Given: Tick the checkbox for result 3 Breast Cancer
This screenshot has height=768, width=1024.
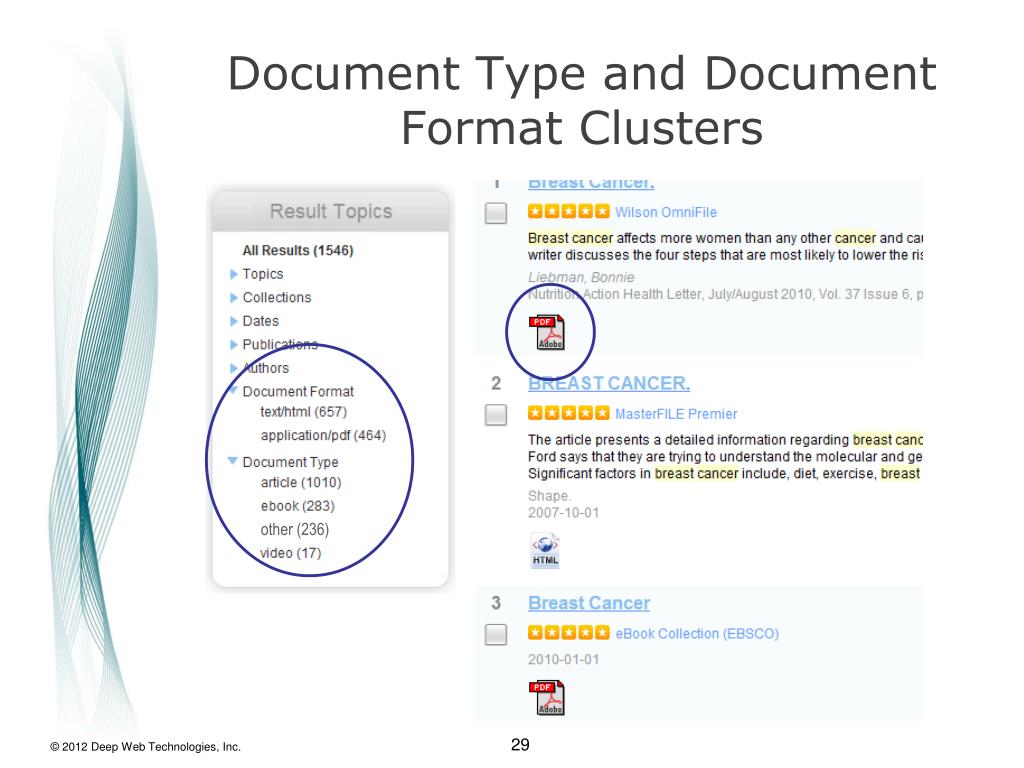Looking at the screenshot, I should pyautogui.click(x=496, y=634).
